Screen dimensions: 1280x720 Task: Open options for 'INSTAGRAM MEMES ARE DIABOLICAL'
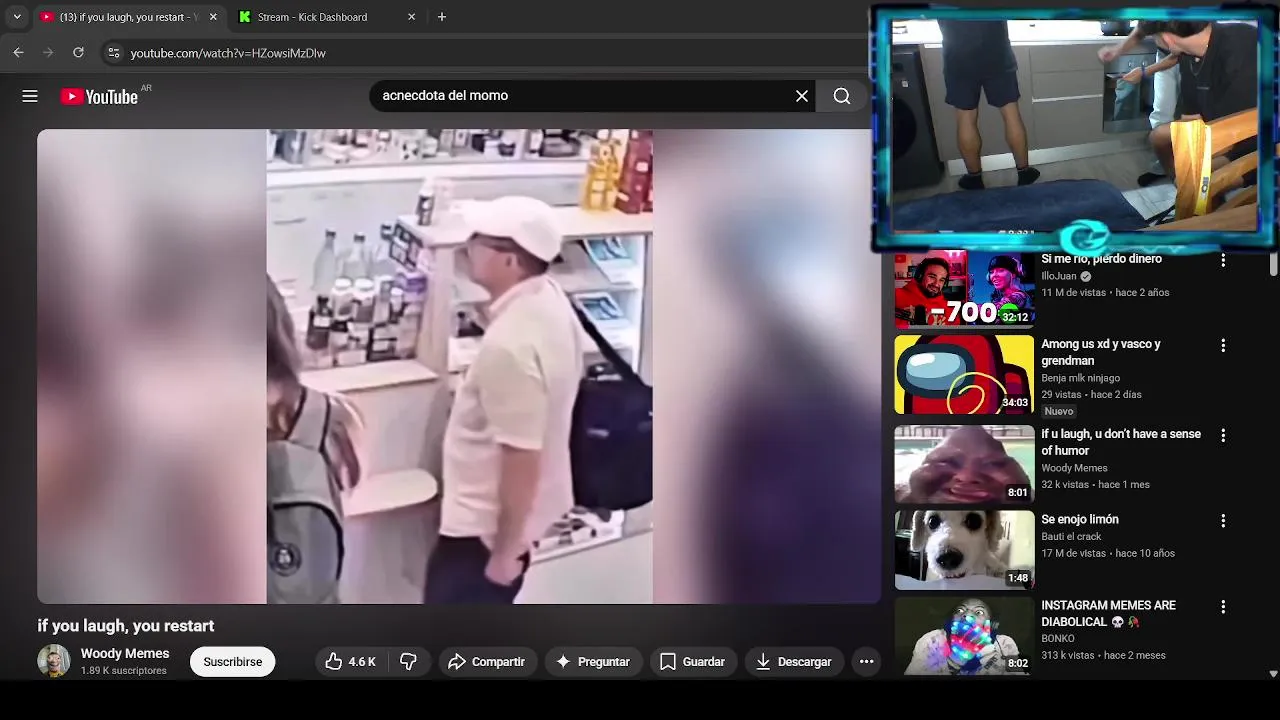[x=1223, y=607]
